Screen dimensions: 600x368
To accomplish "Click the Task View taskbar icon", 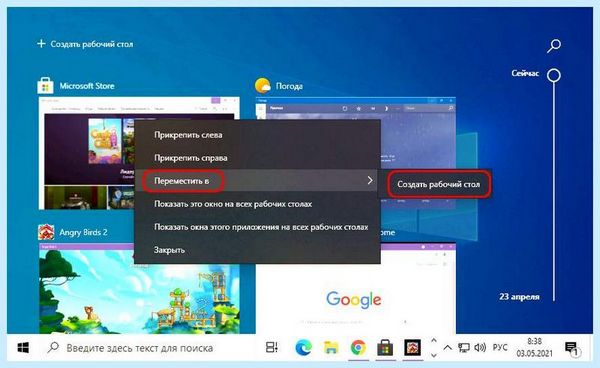I will pos(272,347).
